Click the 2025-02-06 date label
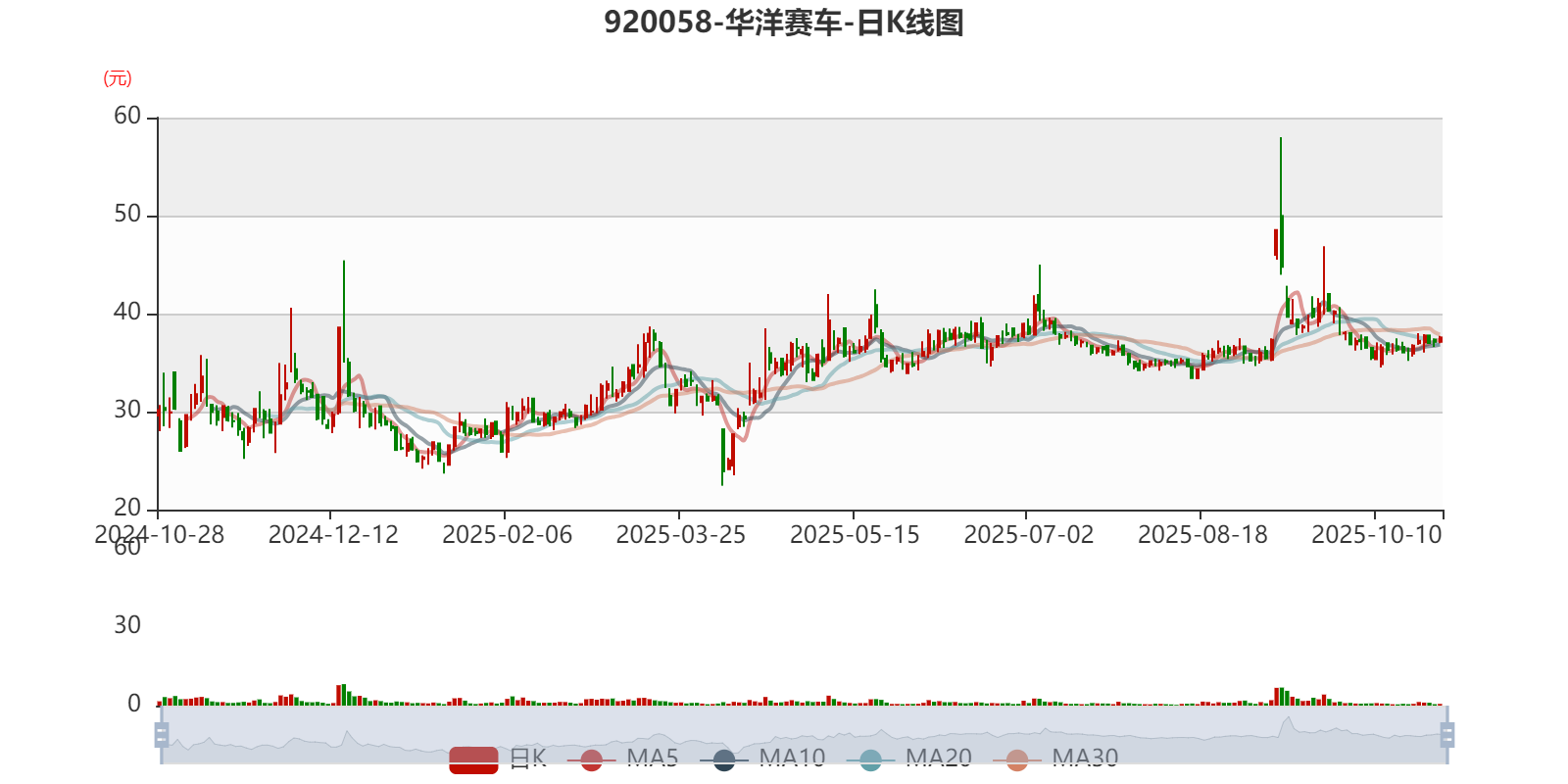The width and height of the screenshot is (1568, 784). coord(507,535)
